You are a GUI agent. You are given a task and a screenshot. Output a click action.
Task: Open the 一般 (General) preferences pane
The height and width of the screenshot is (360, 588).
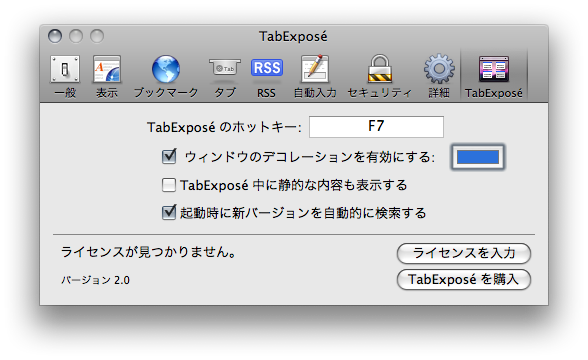tap(65, 77)
